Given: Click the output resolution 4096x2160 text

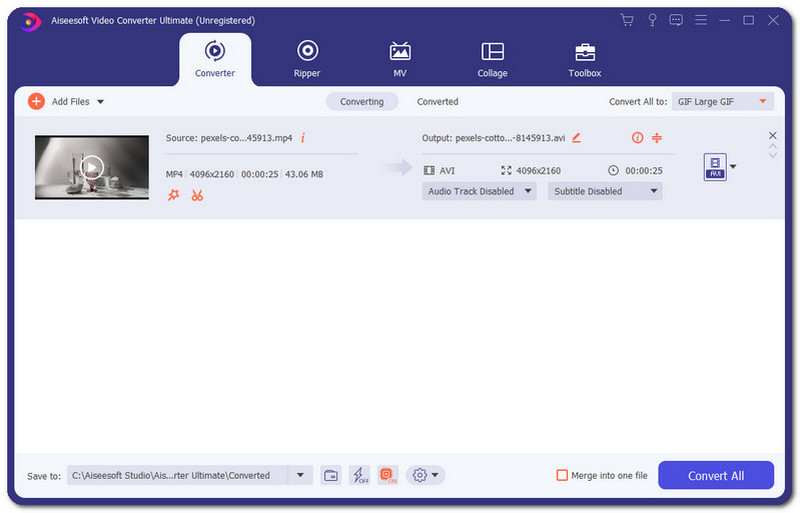Looking at the screenshot, I should click(x=538, y=170).
